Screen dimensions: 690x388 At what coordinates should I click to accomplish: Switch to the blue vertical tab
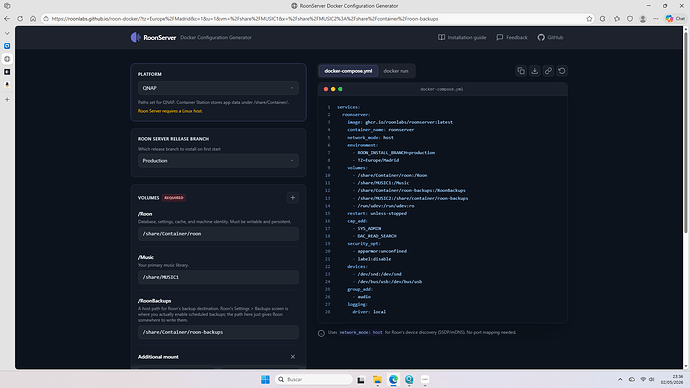(x=7, y=46)
